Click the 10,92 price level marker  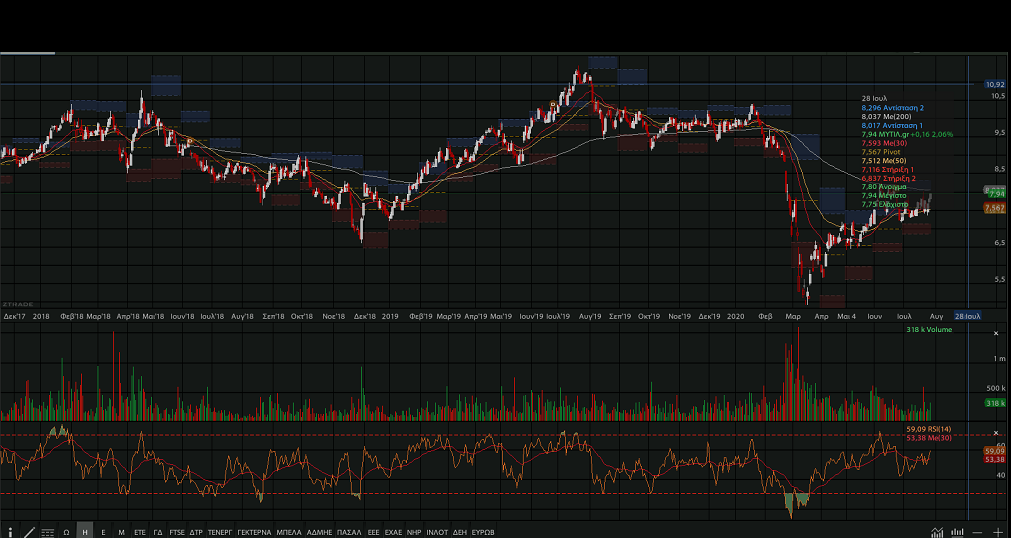994,85
